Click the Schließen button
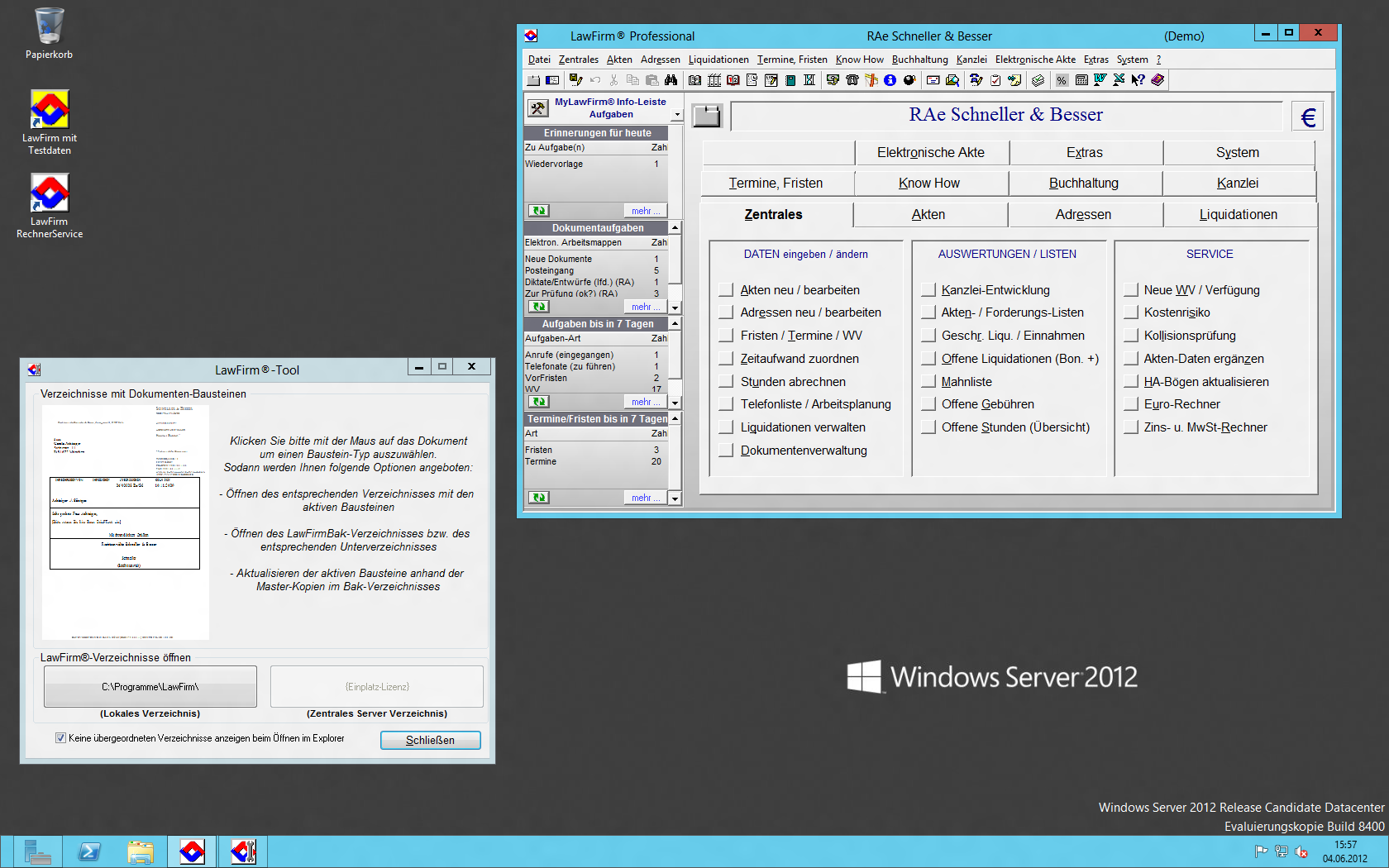Screen dimensions: 1389x868 (430, 741)
